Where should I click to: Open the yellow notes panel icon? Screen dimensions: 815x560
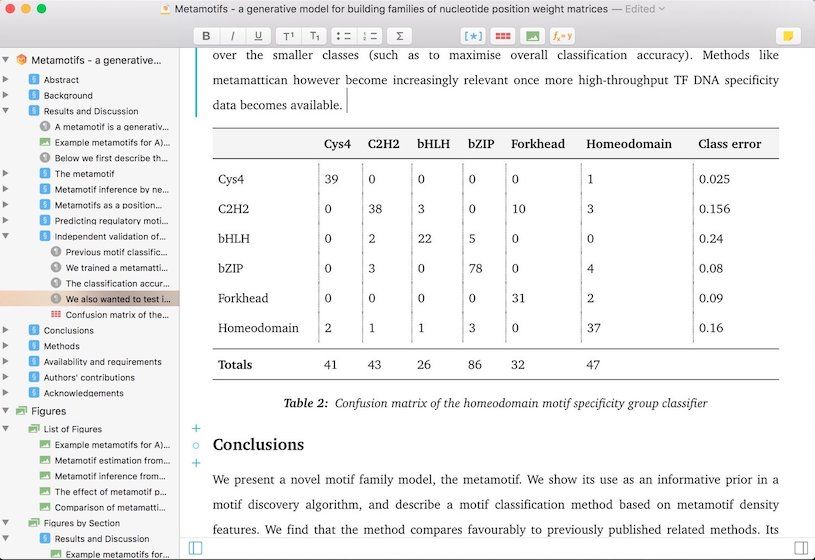[788, 36]
